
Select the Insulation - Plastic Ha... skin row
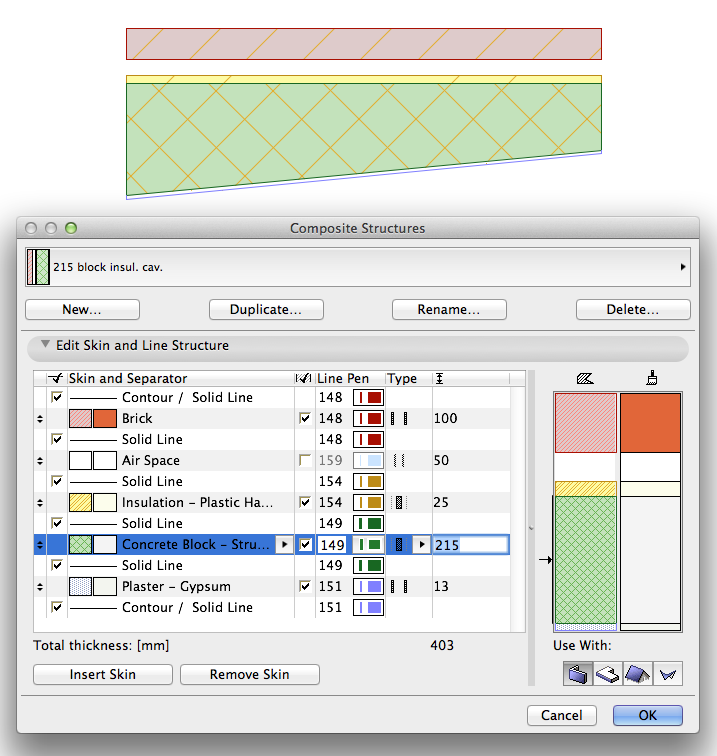coord(272,502)
